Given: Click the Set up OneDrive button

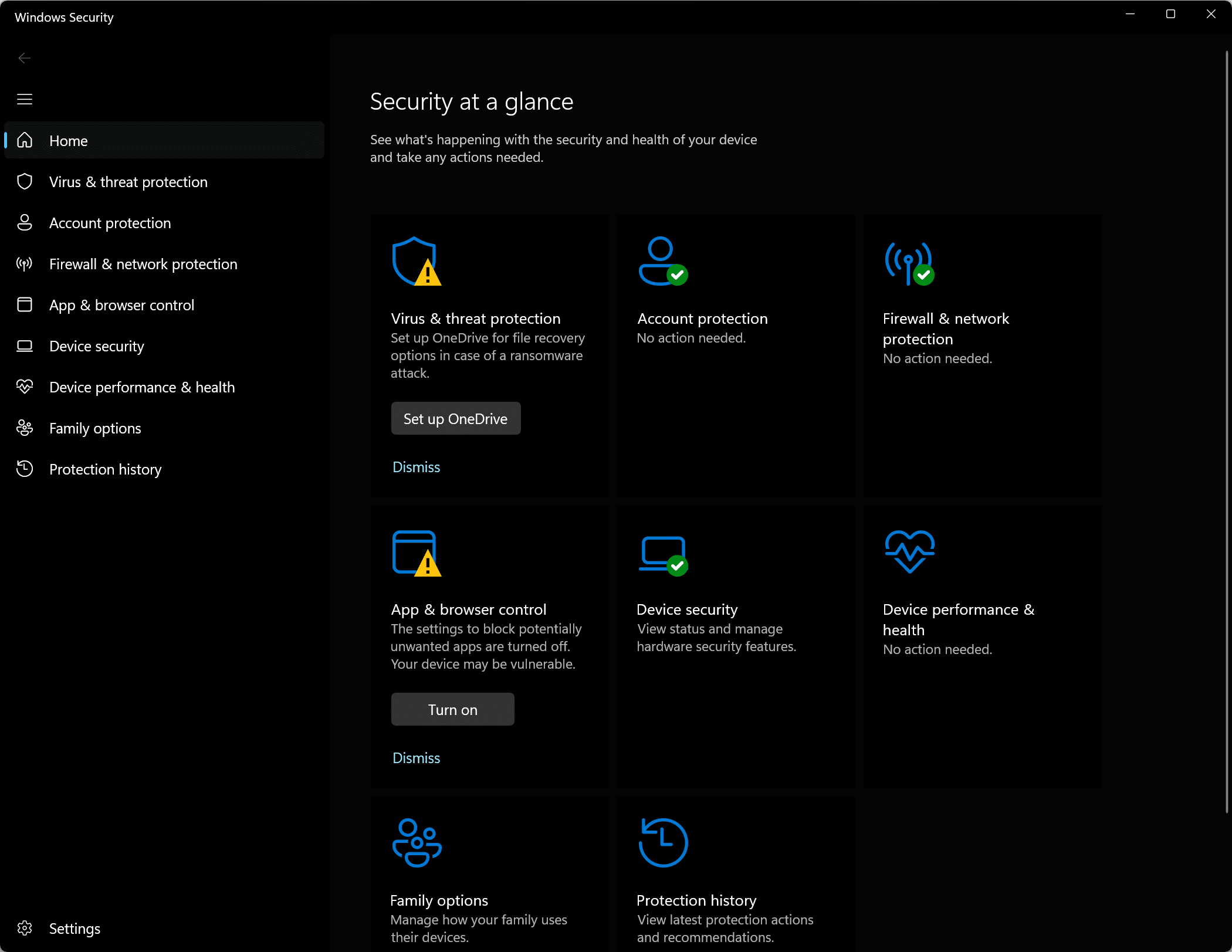Looking at the screenshot, I should point(455,418).
